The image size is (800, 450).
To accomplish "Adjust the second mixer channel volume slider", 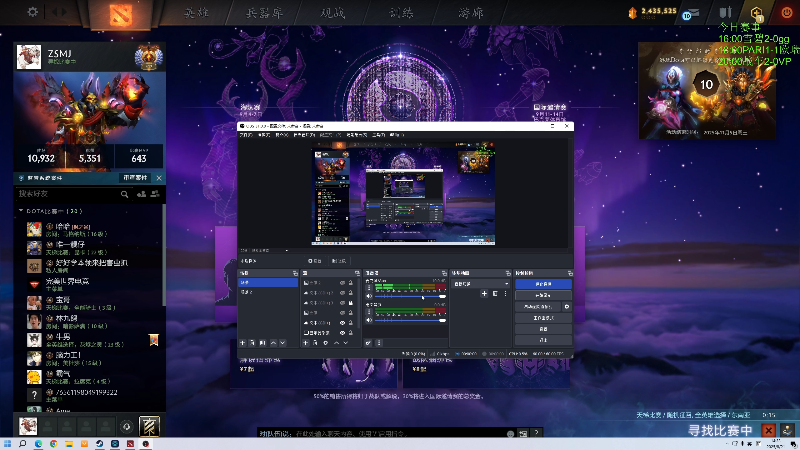I will click(410, 320).
